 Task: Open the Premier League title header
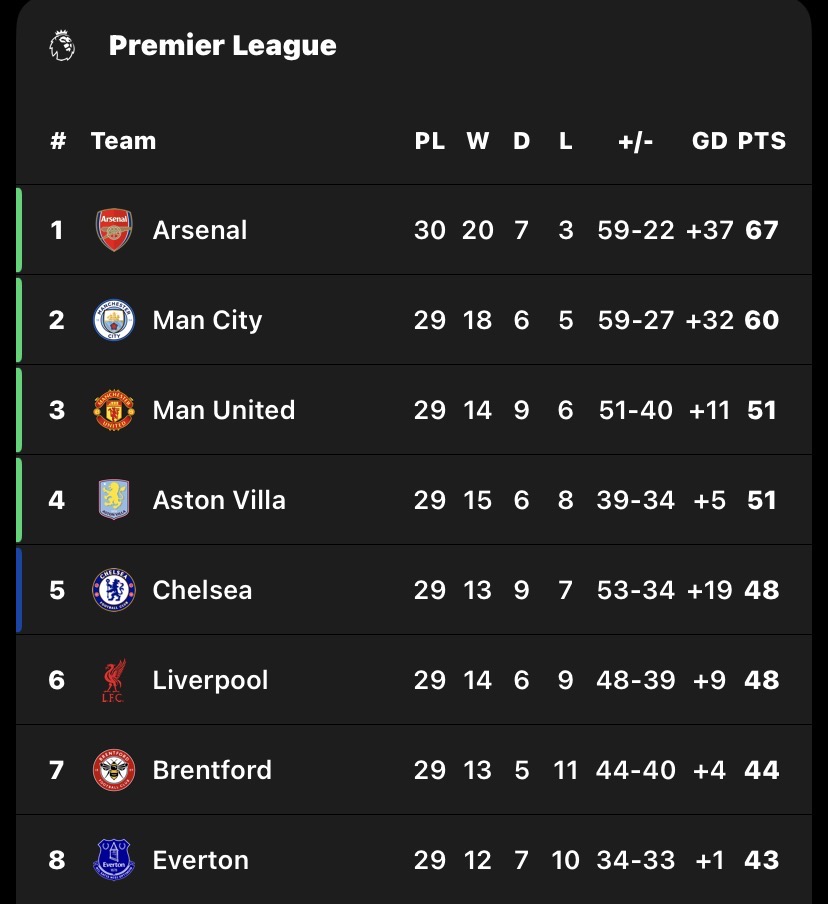(x=222, y=46)
